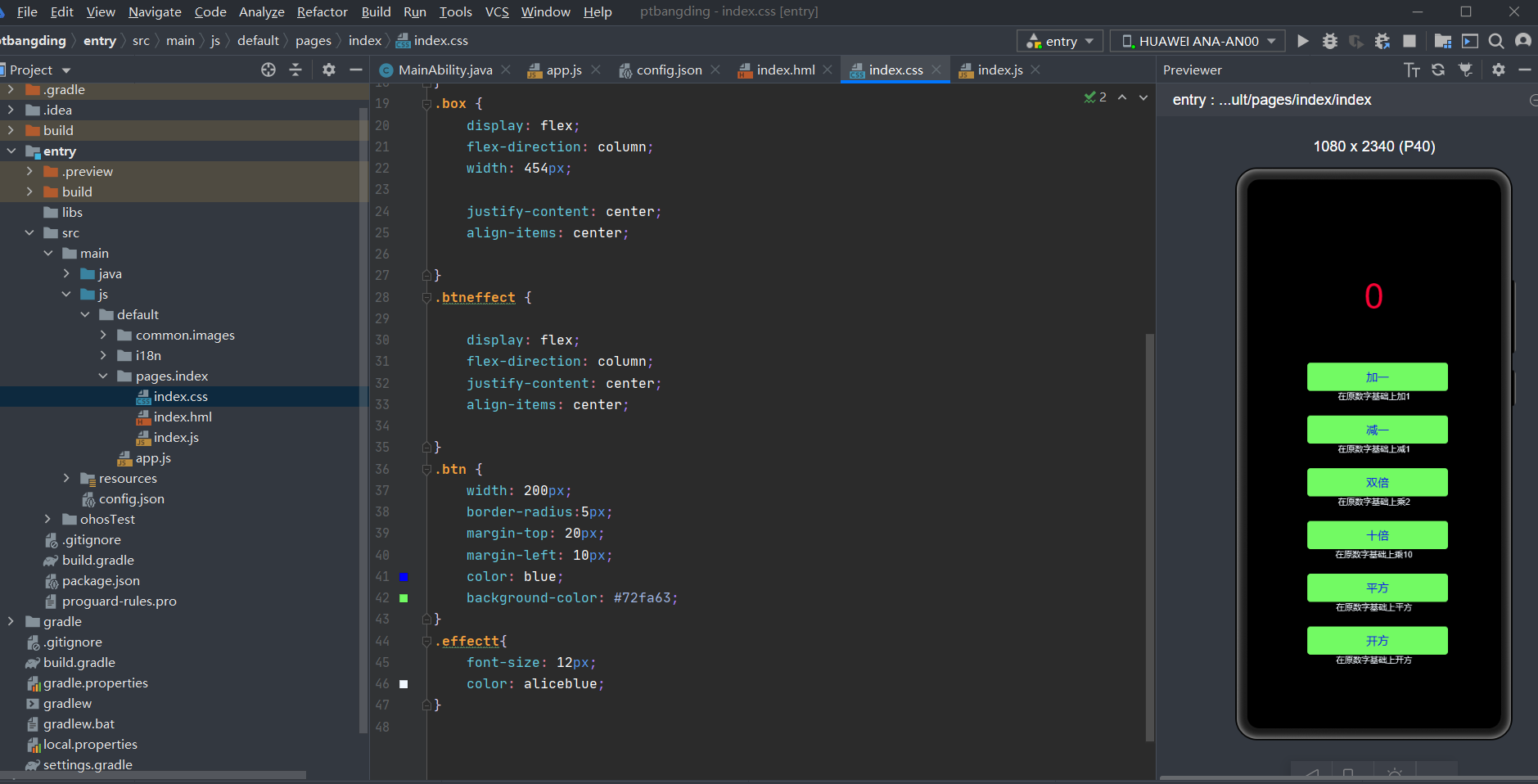
Task: Click the pages breadcrumb
Action: (x=313, y=41)
